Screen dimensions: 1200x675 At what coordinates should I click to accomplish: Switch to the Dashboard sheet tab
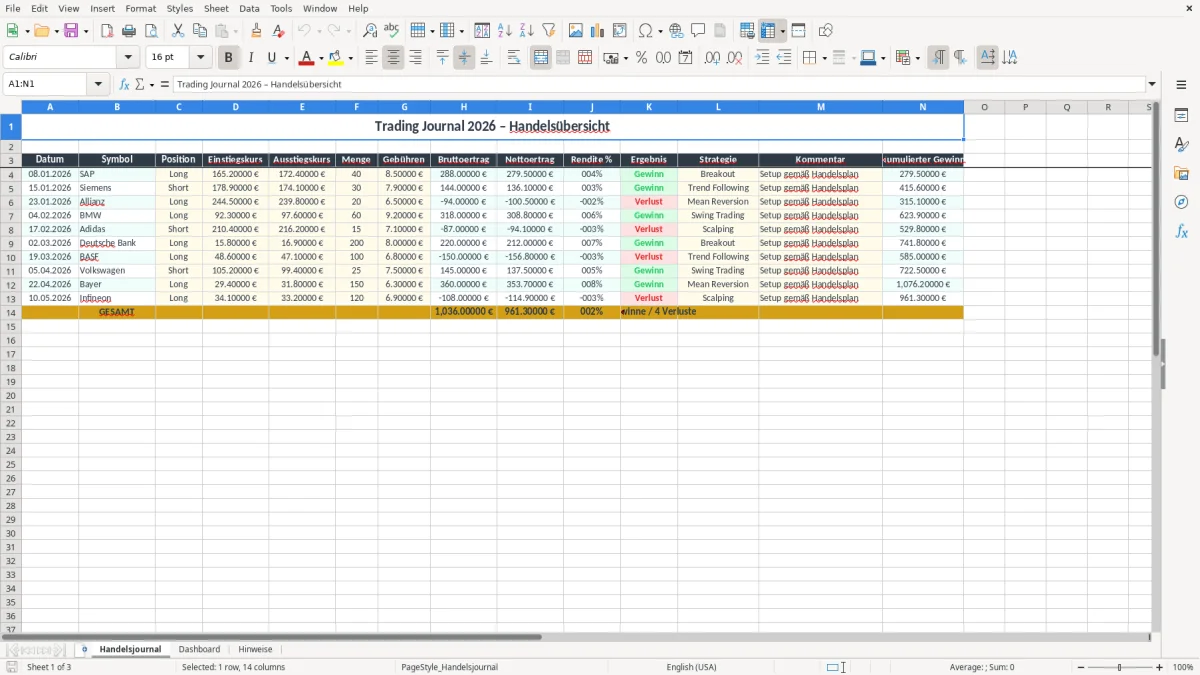pyautogui.click(x=199, y=649)
